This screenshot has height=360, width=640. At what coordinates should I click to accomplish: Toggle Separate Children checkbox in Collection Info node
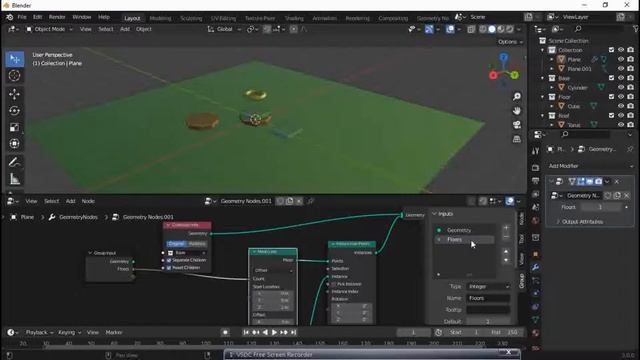(x=169, y=260)
